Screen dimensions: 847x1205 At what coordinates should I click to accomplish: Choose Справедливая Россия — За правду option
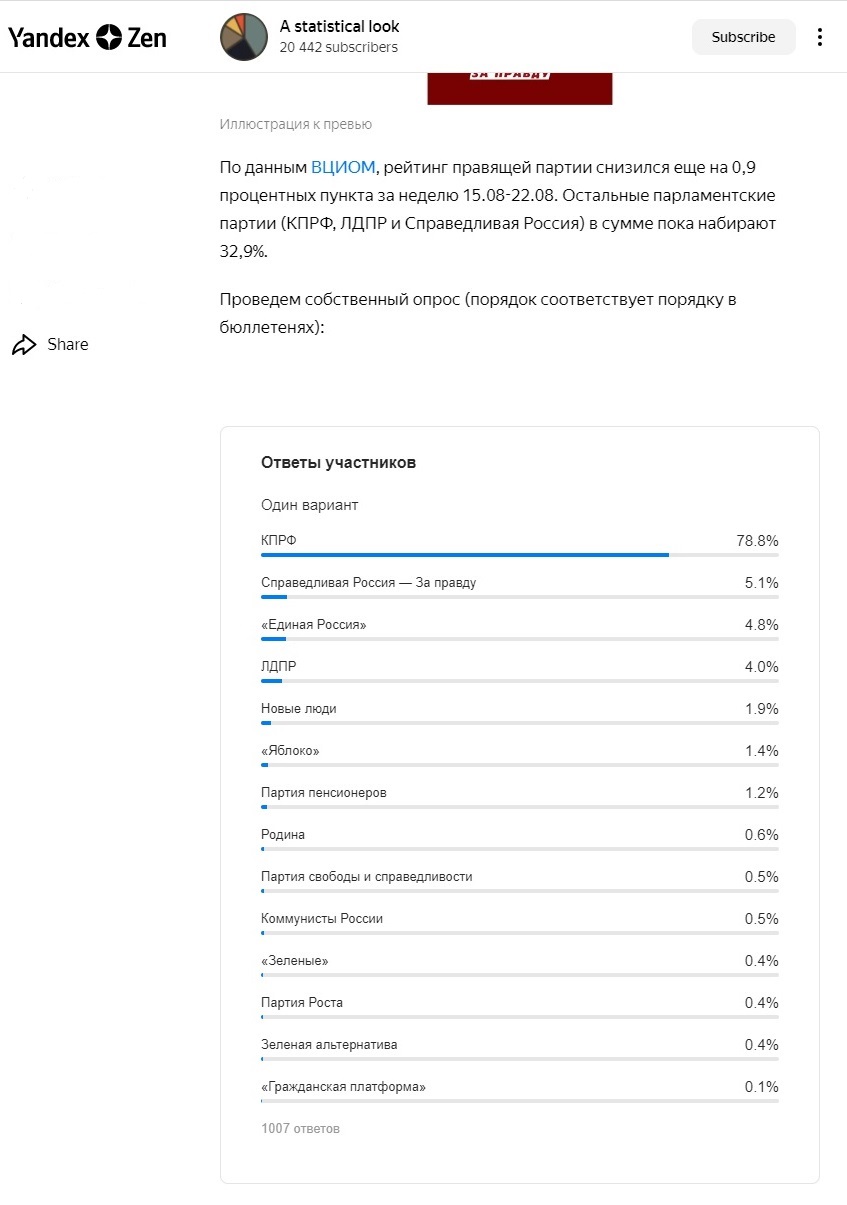pos(519,587)
